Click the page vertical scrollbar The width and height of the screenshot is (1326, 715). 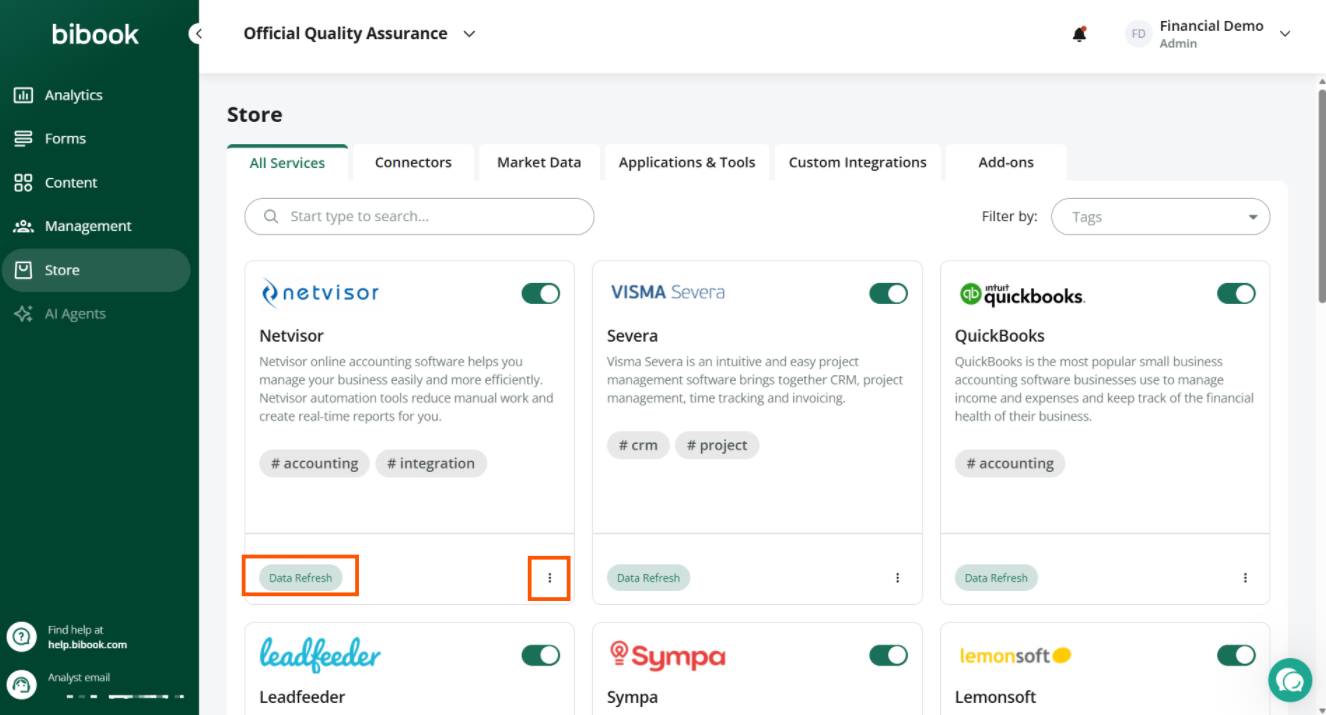point(1321,195)
